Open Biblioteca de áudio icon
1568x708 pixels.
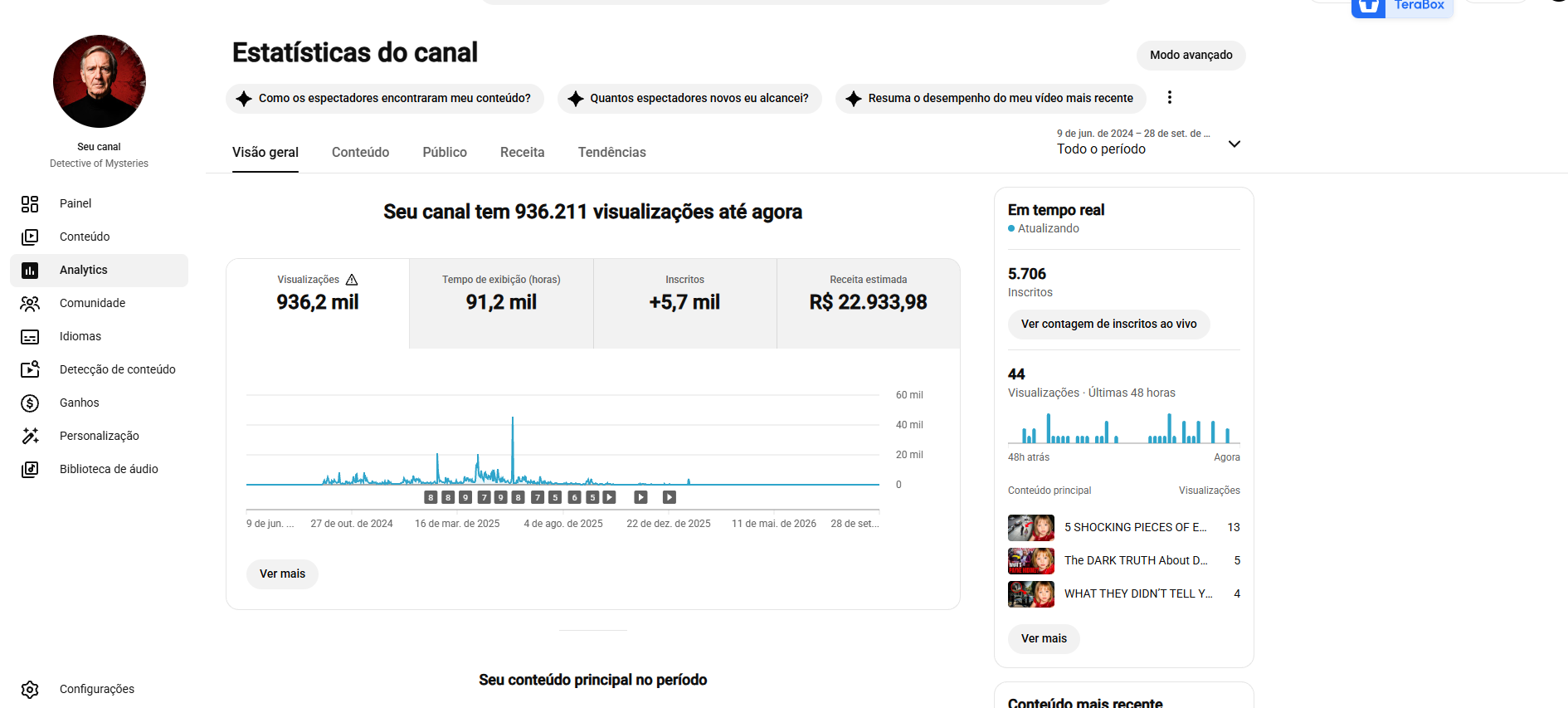30,469
